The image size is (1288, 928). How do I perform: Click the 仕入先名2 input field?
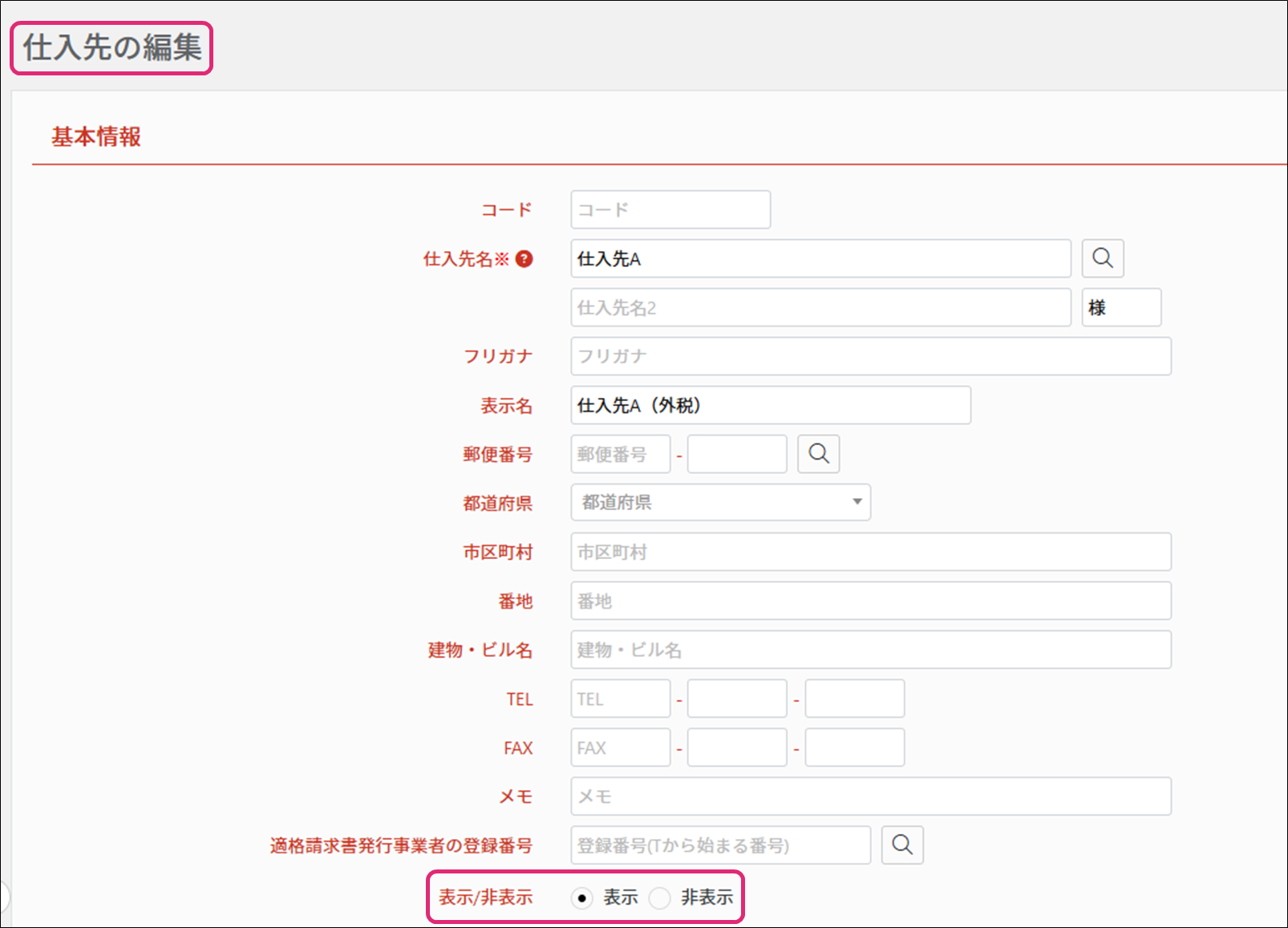pos(820,308)
